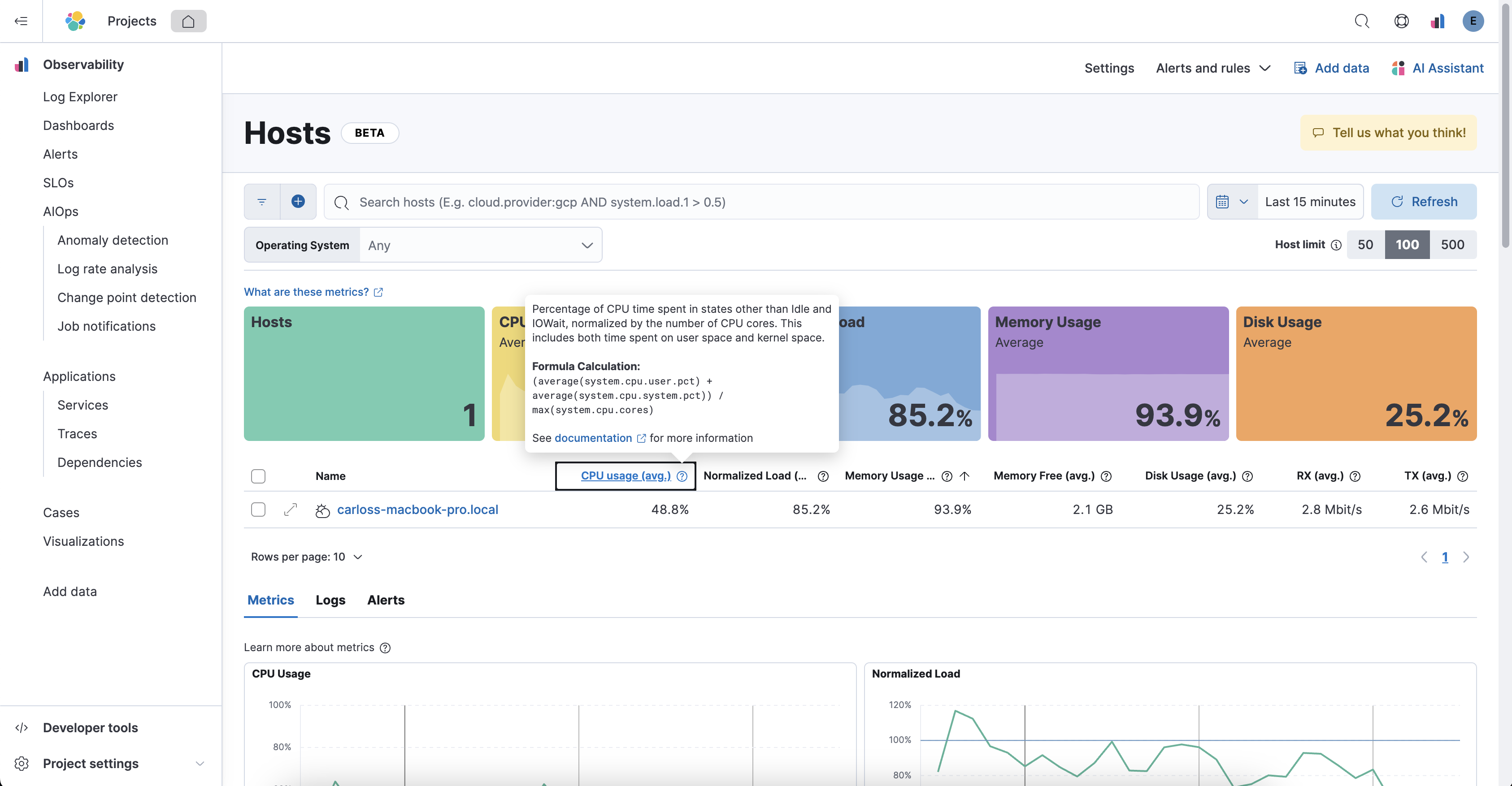Click the orange Disk Usage tile
This screenshot has height=786, width=1512.
point(1356,374)
